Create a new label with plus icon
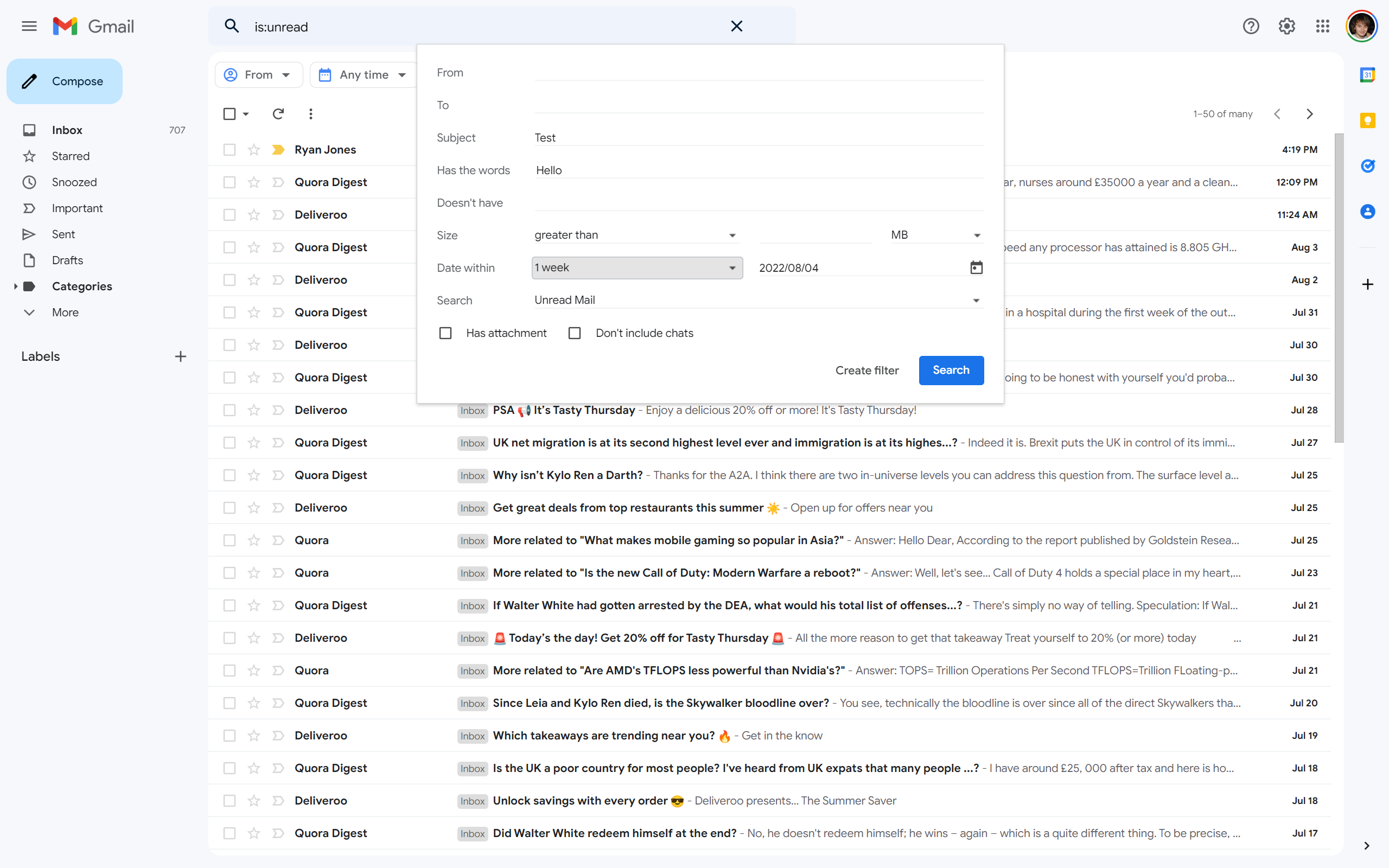Image resolution: width=1389 pixels, height=868 pixels. [180, 356]
